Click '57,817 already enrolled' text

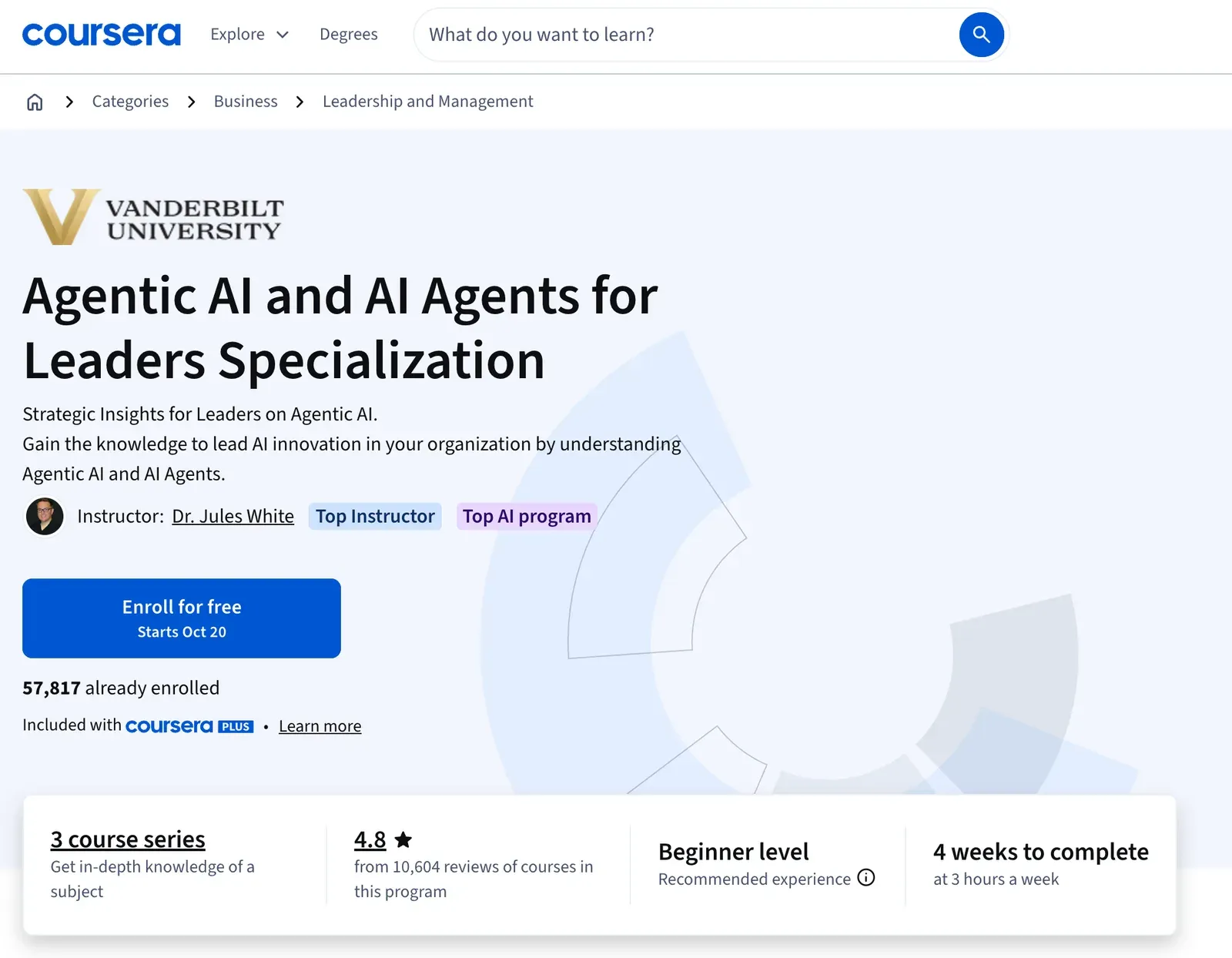point(121,688)
